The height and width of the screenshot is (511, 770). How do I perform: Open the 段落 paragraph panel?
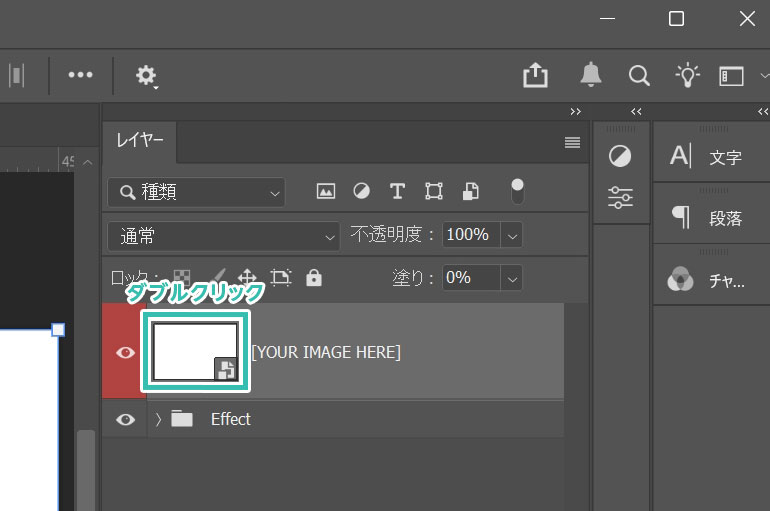[x=710, y=218]
